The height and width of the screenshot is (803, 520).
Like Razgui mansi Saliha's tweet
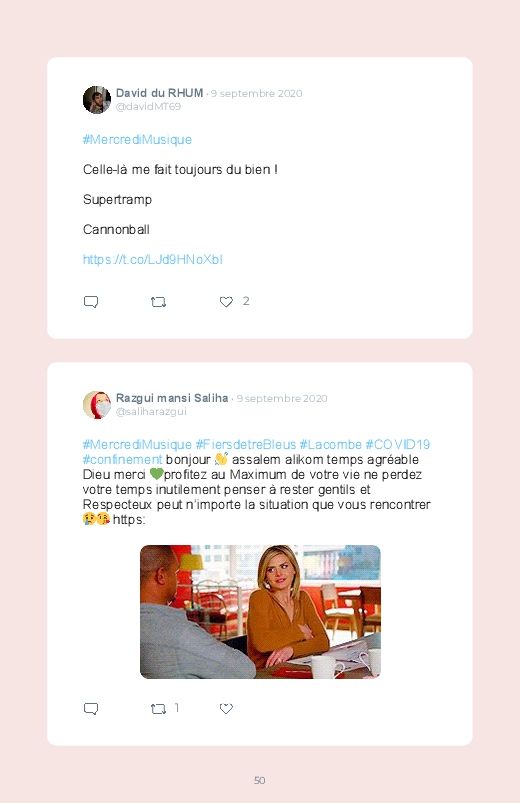coord(226,709)
